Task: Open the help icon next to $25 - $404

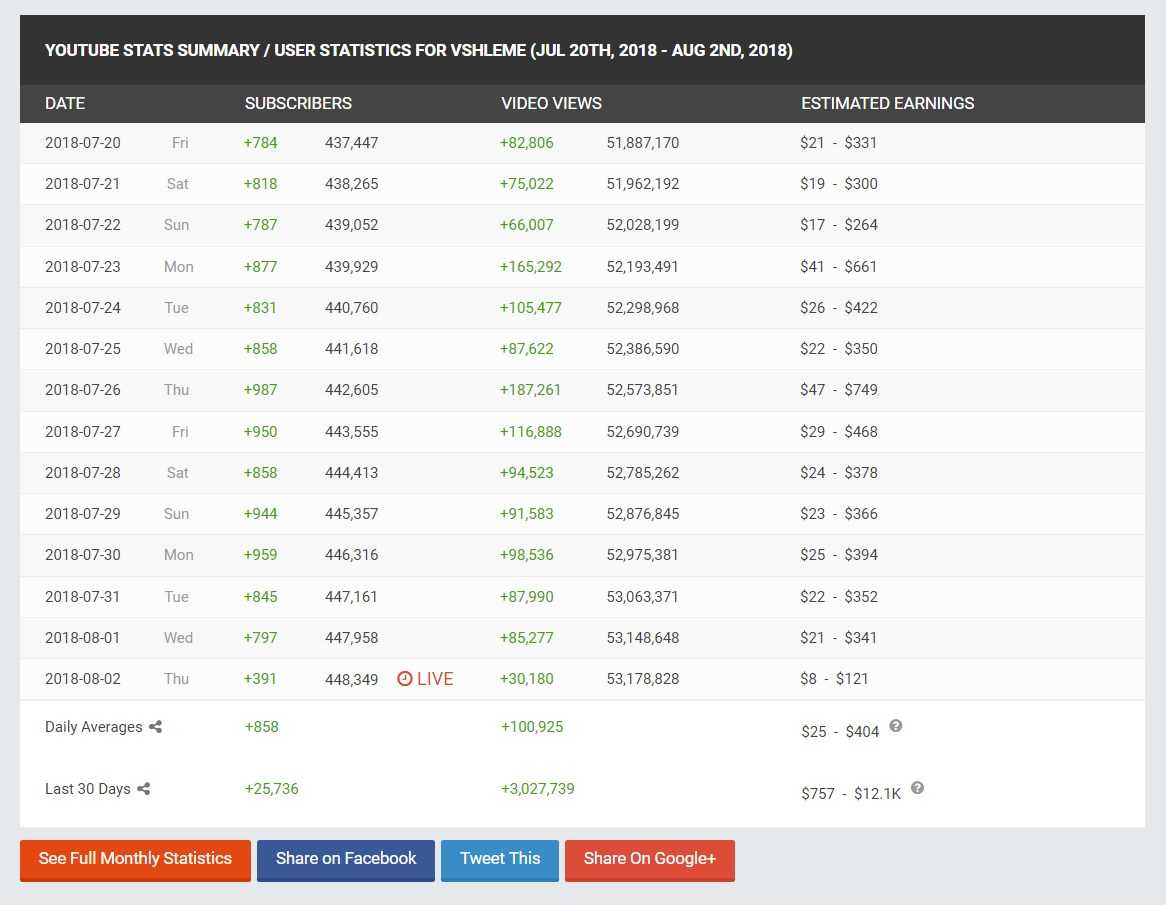Action: coord(896,726)
